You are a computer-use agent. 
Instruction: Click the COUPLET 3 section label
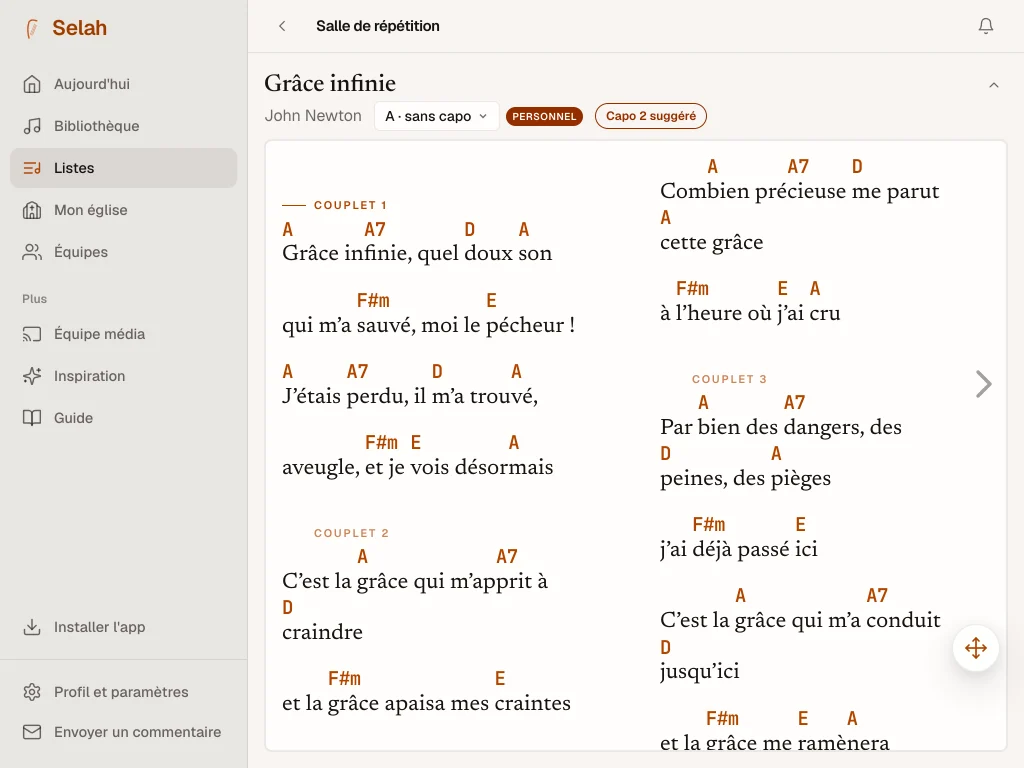[x=729, y=379]
